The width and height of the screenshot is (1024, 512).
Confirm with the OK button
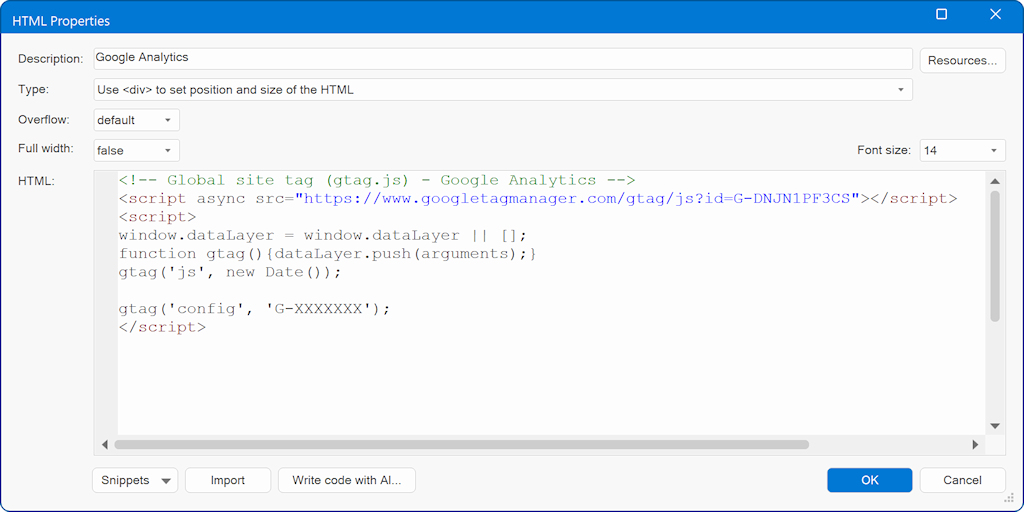(870, 481)
